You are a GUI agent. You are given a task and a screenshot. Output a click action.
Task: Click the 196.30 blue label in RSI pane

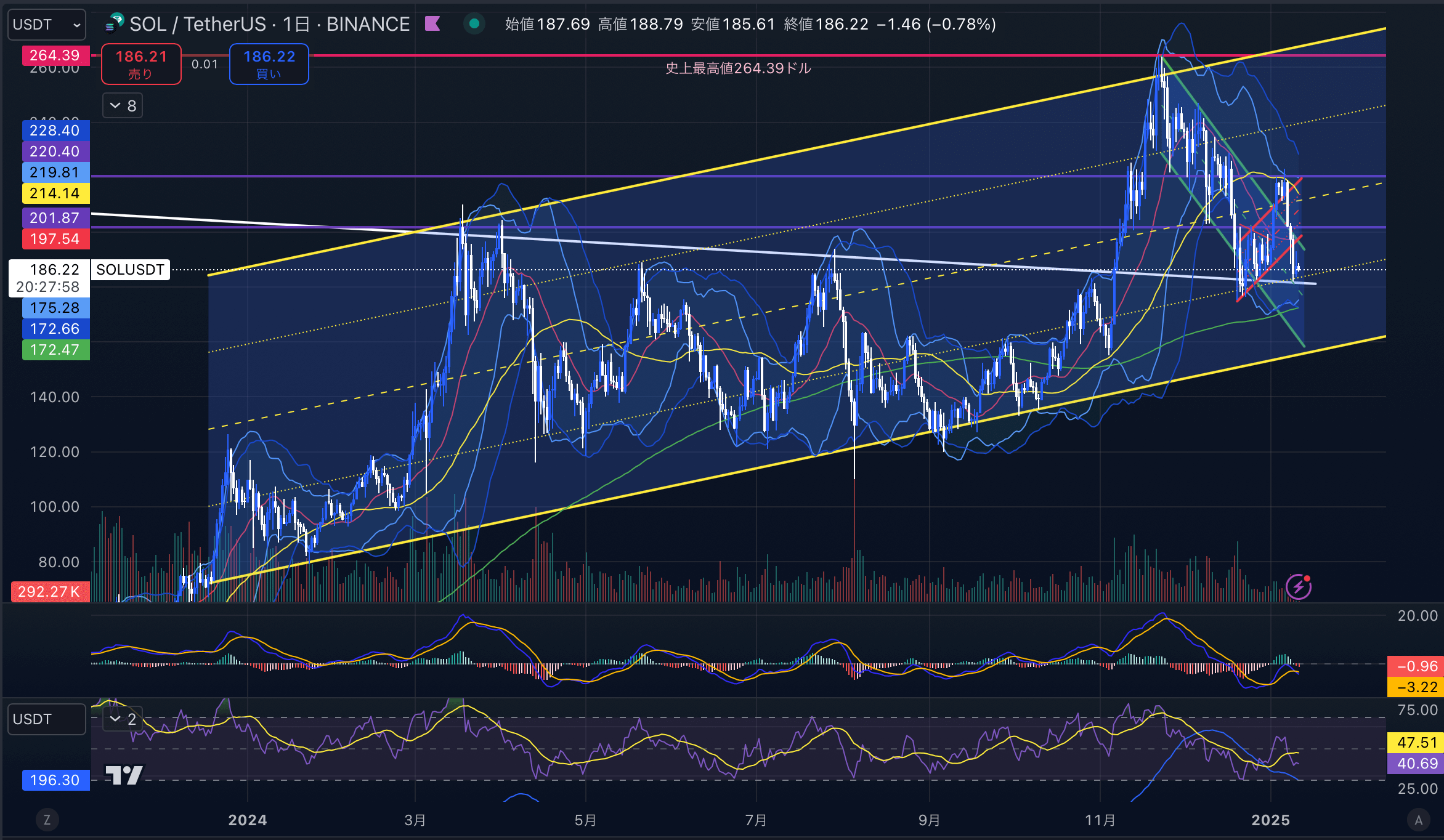pyautogui.click(x=55, y=780)
